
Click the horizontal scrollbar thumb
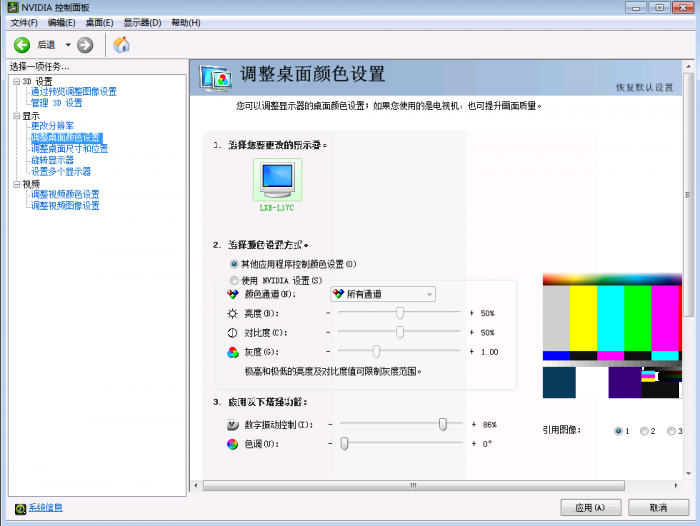tap(414, 485)
